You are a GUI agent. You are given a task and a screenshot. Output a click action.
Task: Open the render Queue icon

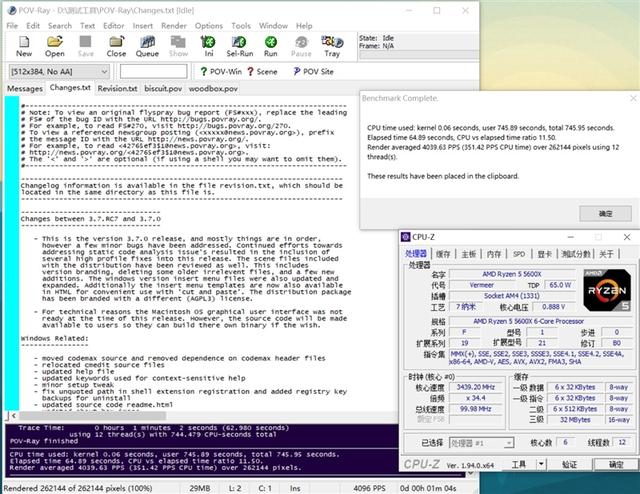pos(147,45)
